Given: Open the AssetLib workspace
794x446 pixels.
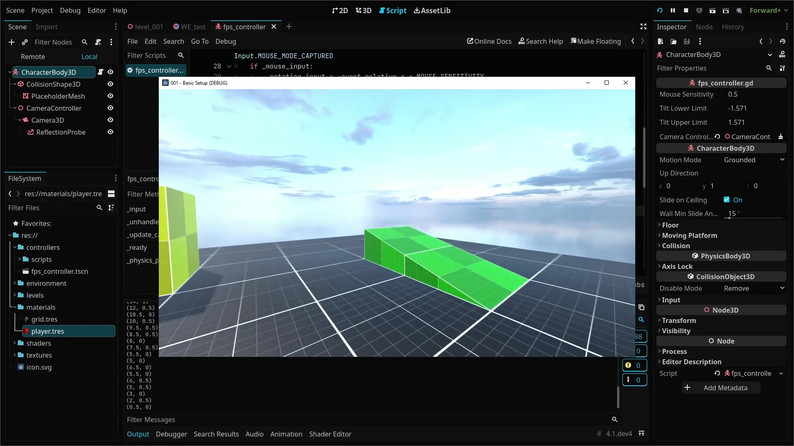Looking at the screenshot, I should click(432, 10).
